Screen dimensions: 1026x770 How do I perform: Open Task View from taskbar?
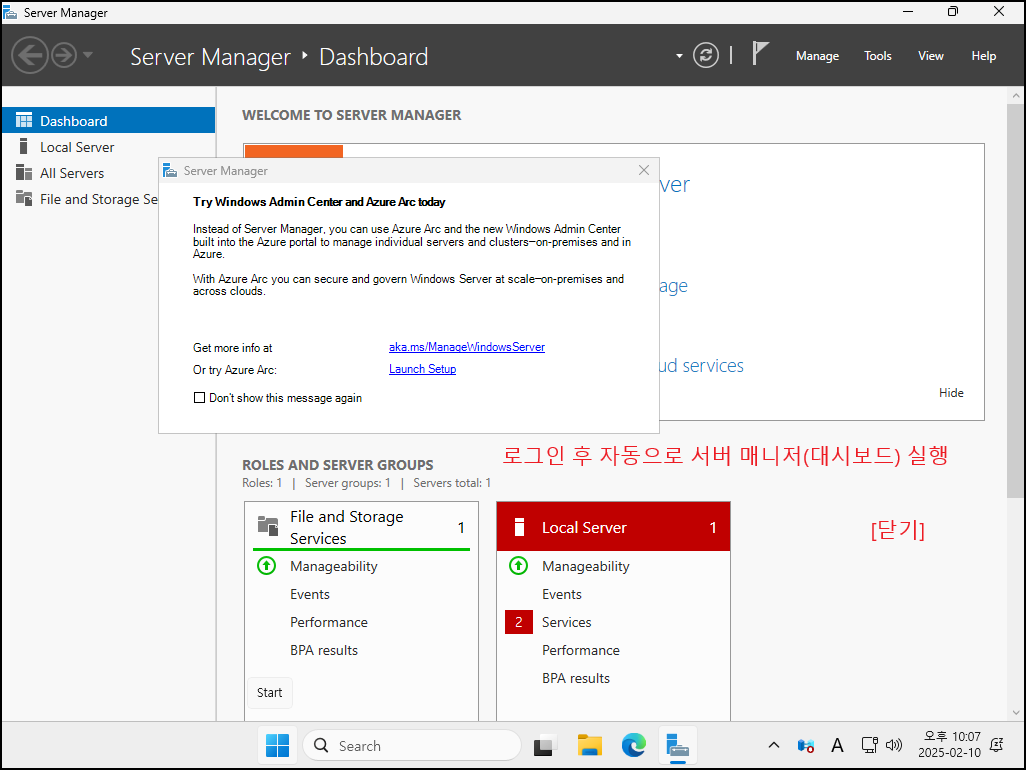[545, 746]
